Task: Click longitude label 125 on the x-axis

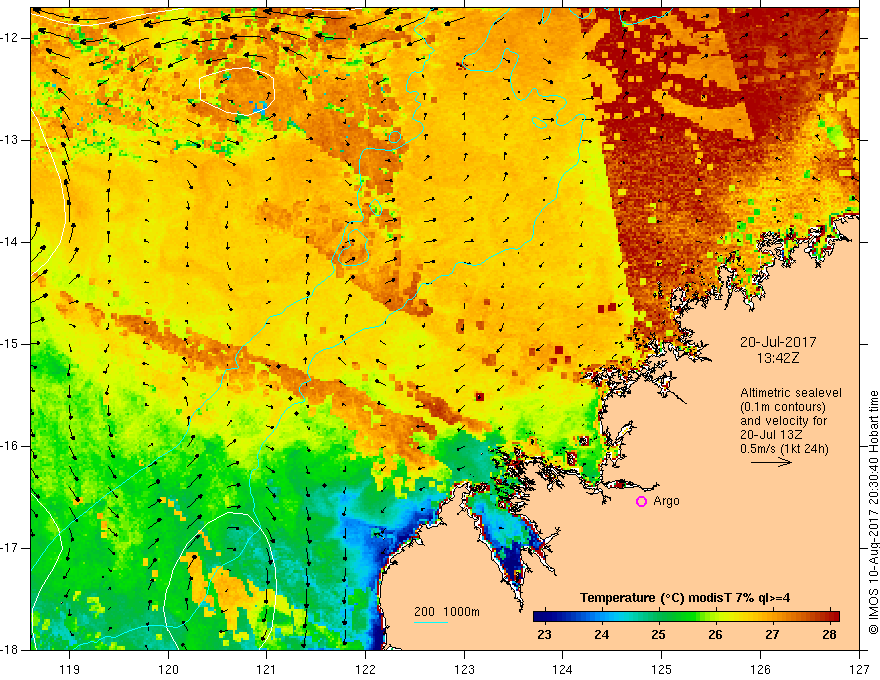Action: (662, 669)
